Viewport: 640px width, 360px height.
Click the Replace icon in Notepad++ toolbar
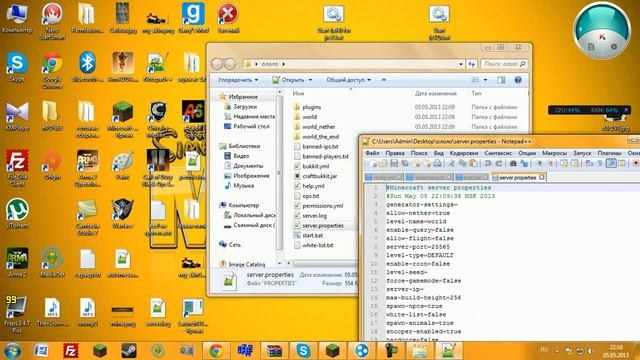point(524,164)
